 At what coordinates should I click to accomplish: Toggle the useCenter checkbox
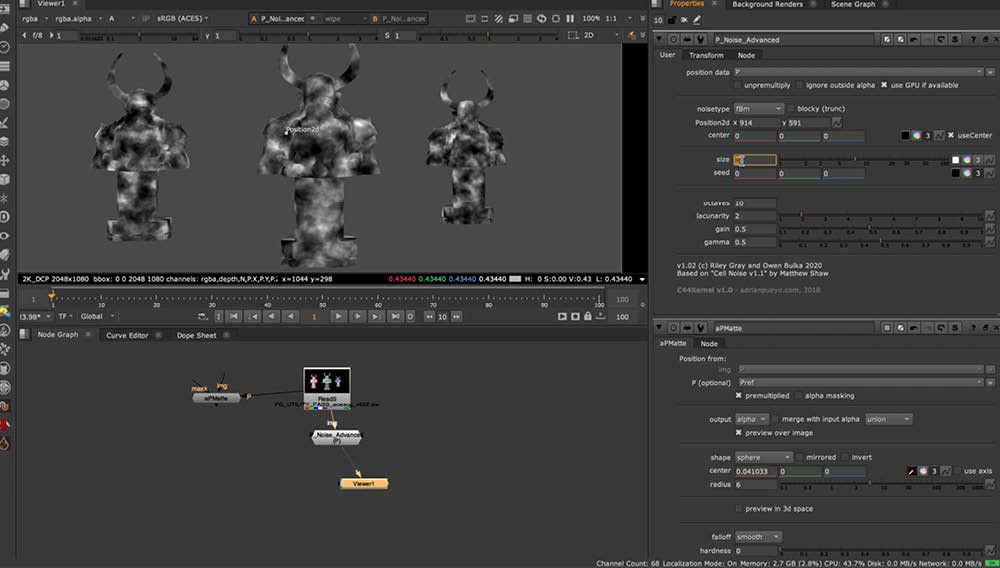[951, 136]
